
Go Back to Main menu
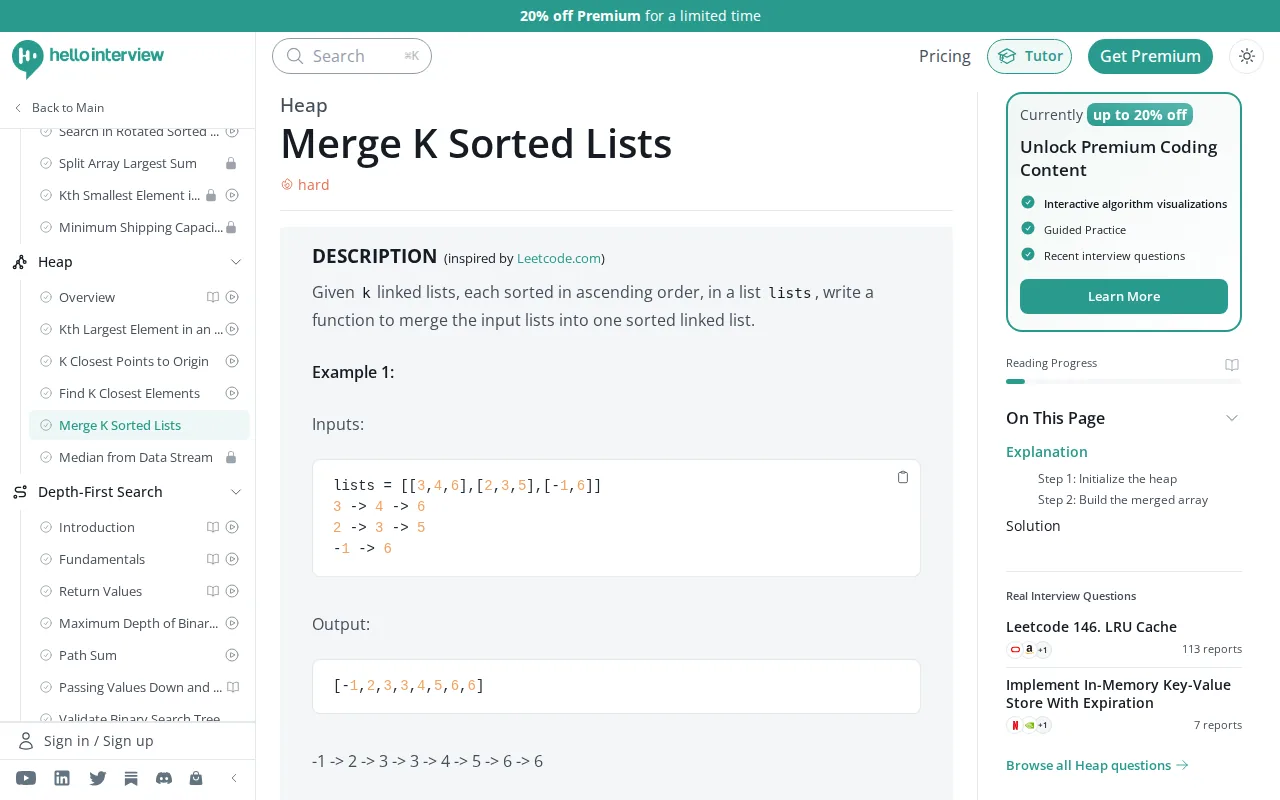[59, 107]
